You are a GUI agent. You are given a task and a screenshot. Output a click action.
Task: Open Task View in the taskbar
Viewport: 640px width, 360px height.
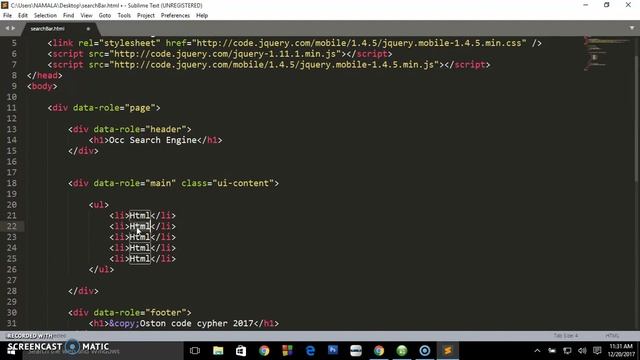point(195,351)
